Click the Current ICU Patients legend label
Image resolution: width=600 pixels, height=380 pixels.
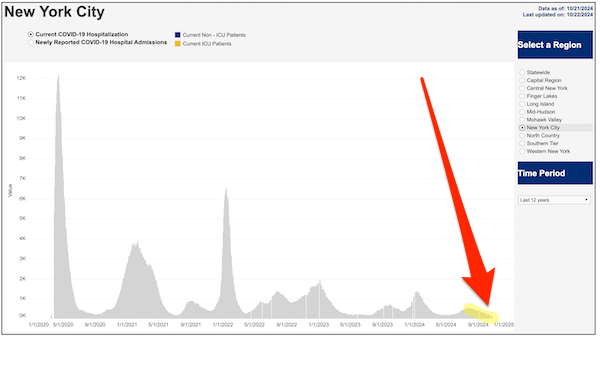point(207,44)
